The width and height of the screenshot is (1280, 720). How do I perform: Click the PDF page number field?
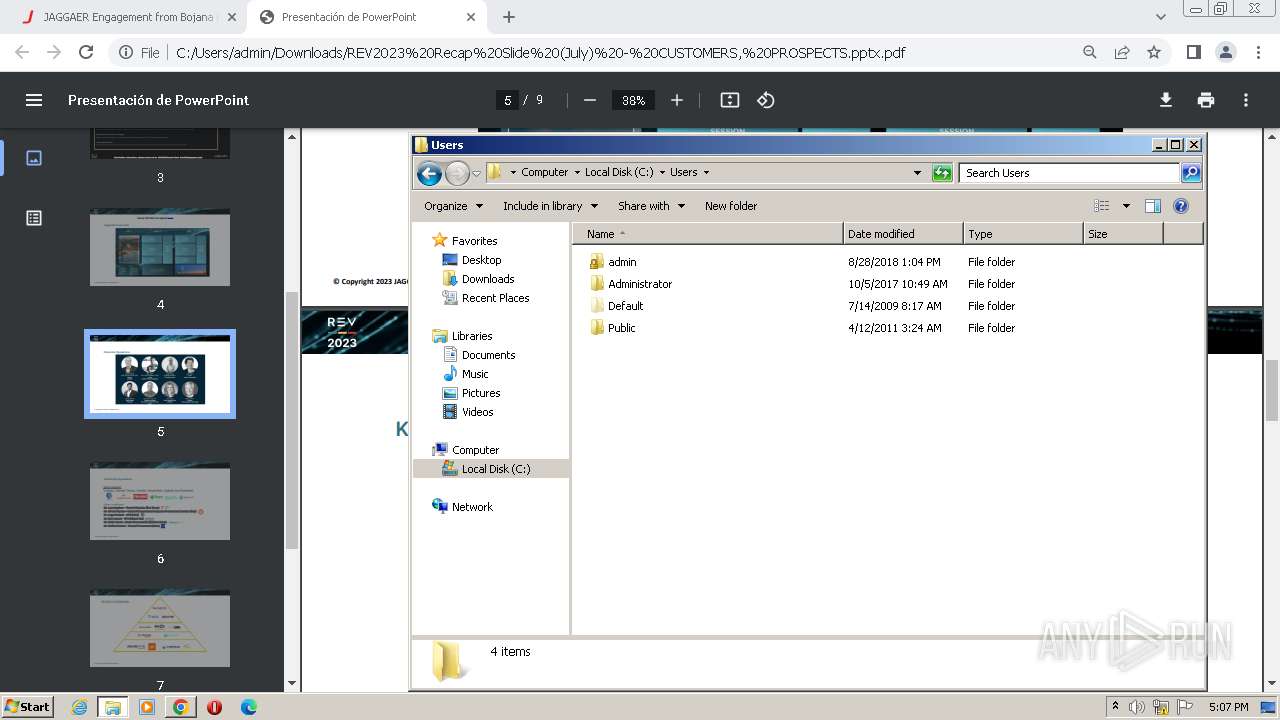(508, 100)
